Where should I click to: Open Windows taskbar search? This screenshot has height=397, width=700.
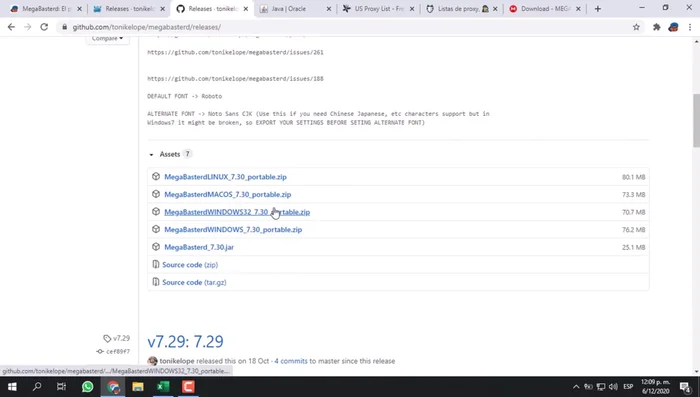click(x=37, y=387)
